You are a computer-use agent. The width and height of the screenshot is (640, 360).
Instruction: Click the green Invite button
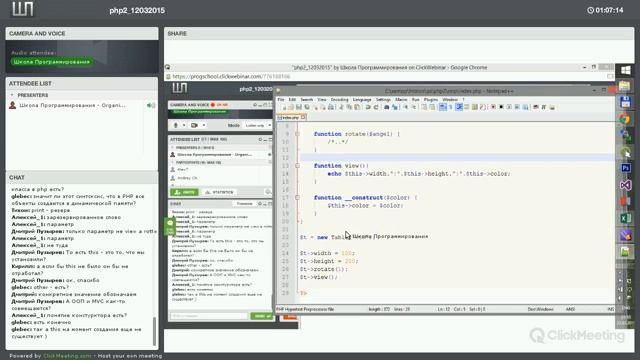(184, 192)
